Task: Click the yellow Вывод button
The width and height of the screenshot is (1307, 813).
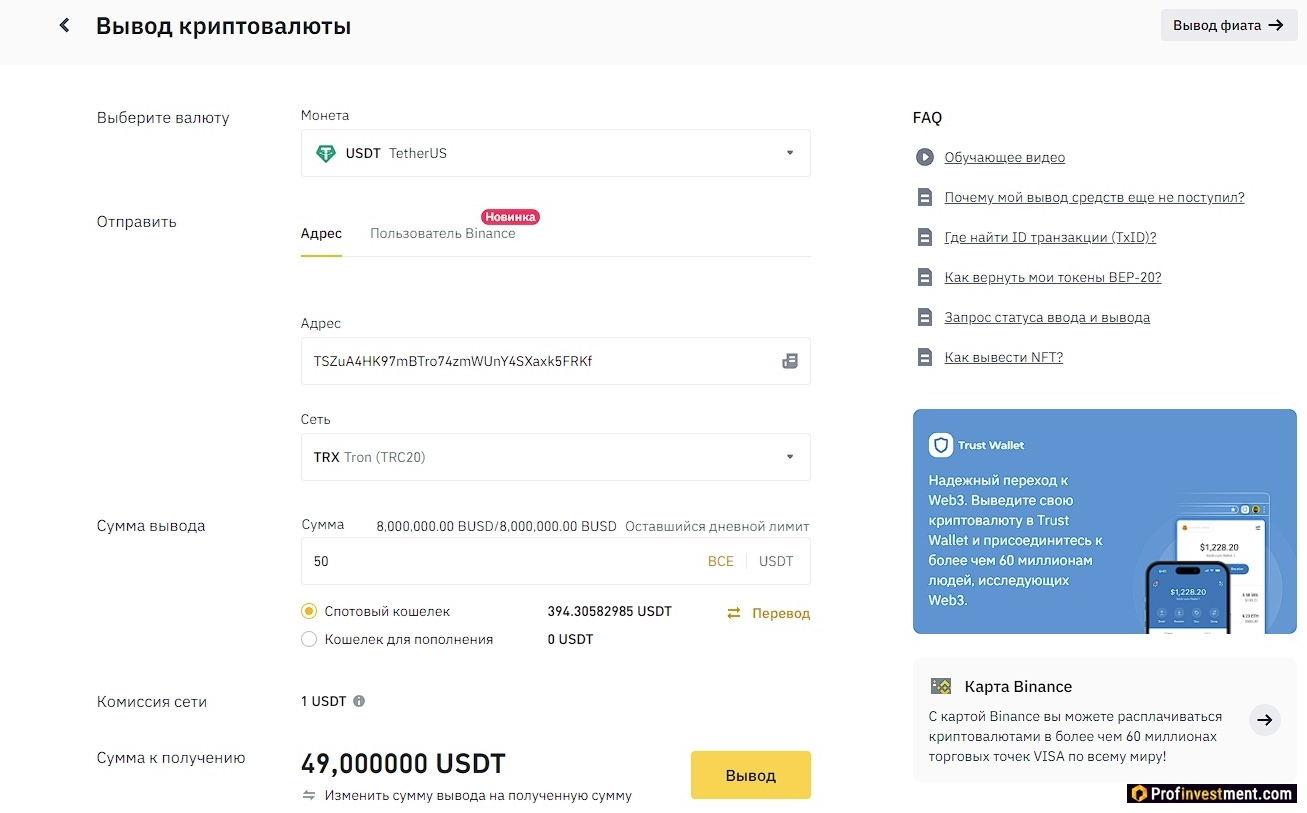Action: point(751,775)
